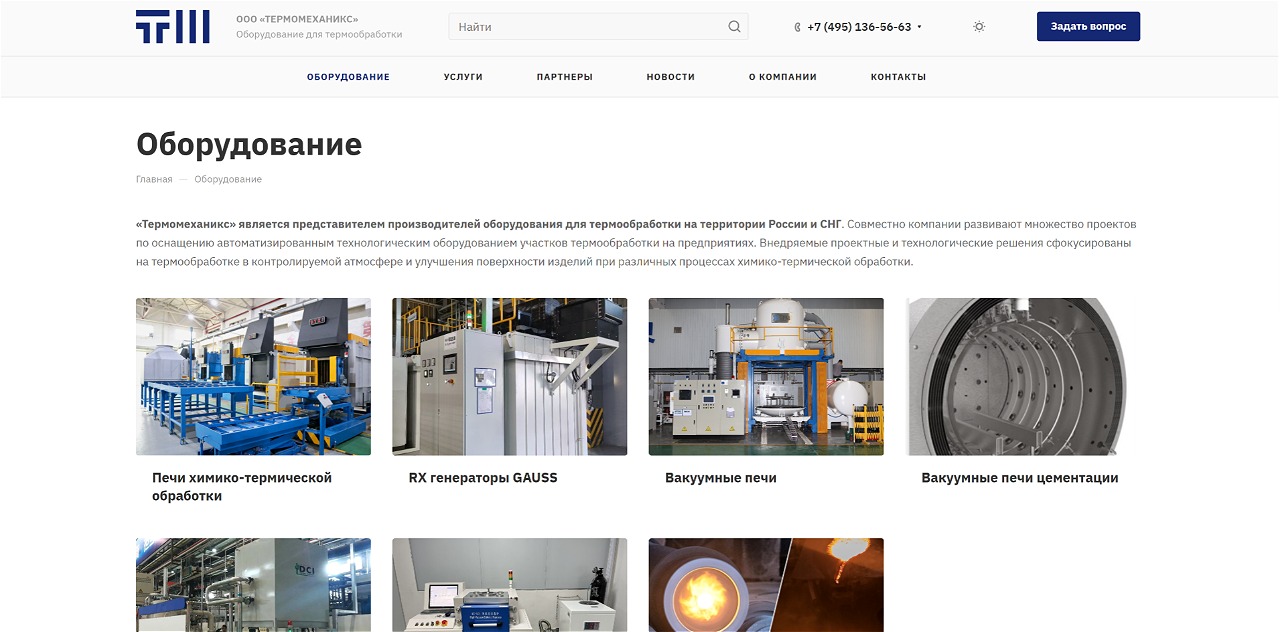This screenshot has width=1280, height=632.
Task: Toggle the light/dark theme sun icon
Action: 979,27
